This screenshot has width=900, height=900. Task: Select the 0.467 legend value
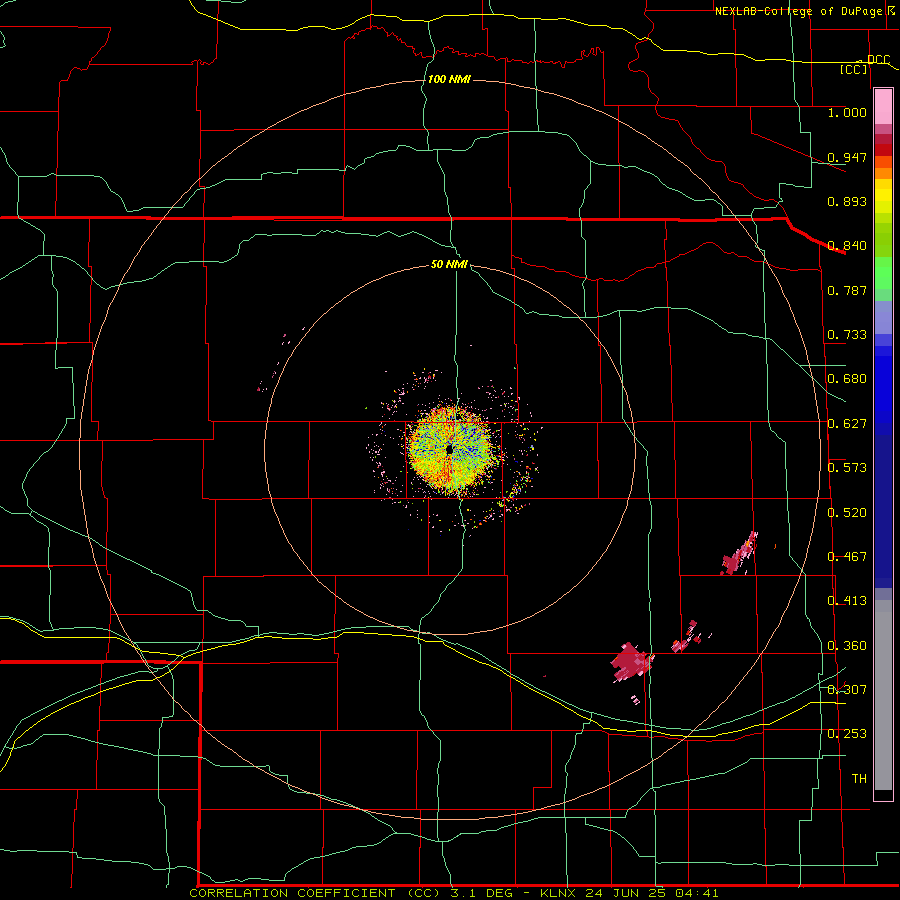point(847,557)
